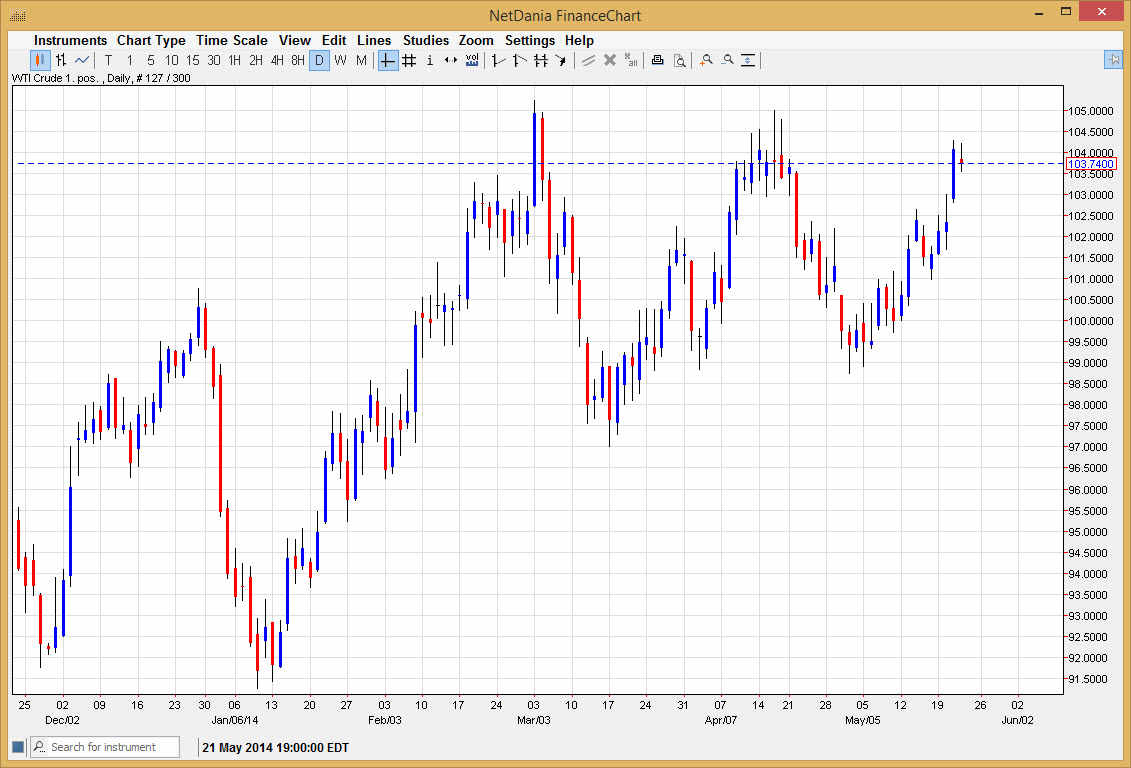Toggle the crosshair cursor button
The width and height of the screenshot is (1131, 768).
click(387, 61)
